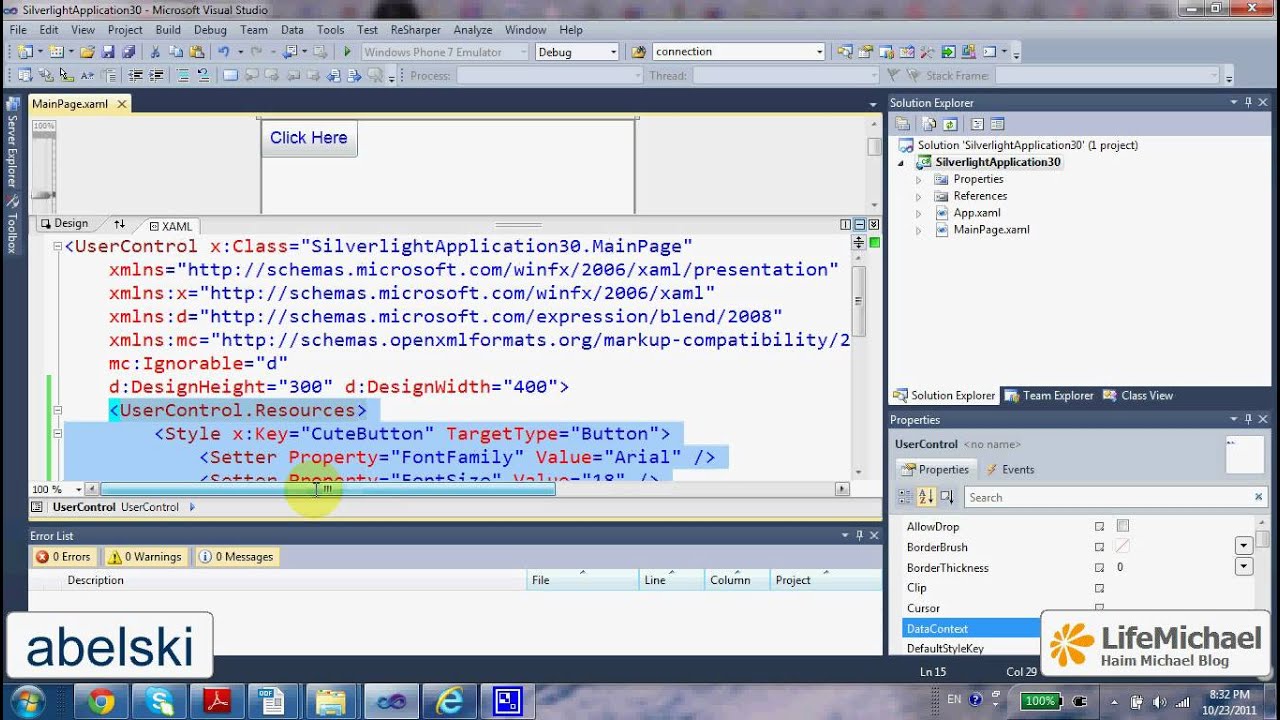Viewport: 1280px width, 720px height.
Task: Switch to the Events tab
Action: [x=1011, y=469]
